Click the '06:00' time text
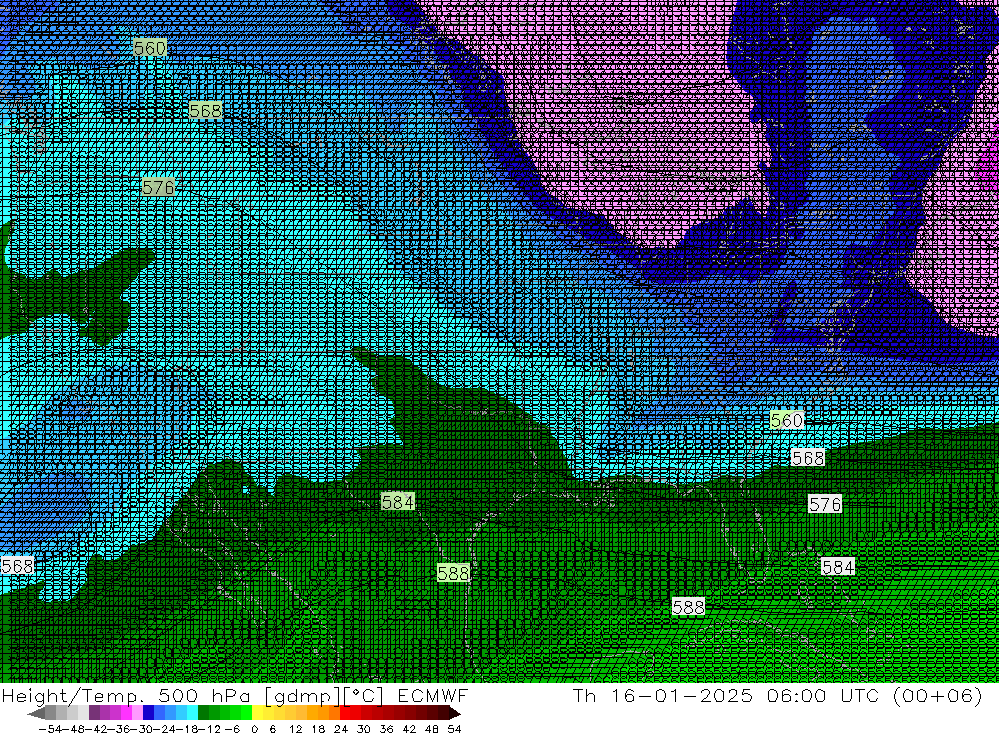 click(797, 695)
